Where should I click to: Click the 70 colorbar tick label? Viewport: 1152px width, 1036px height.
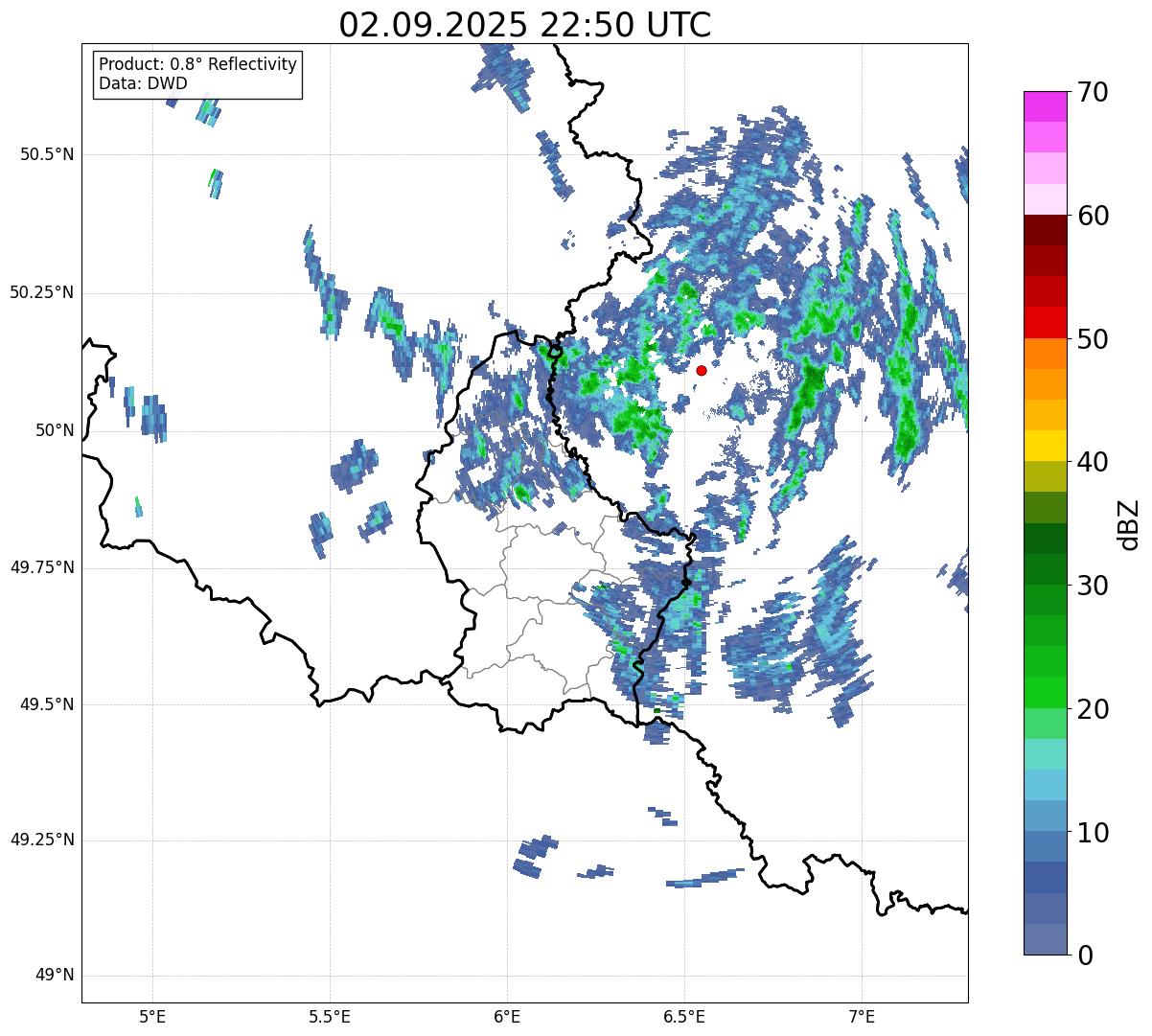point(1092,92)
